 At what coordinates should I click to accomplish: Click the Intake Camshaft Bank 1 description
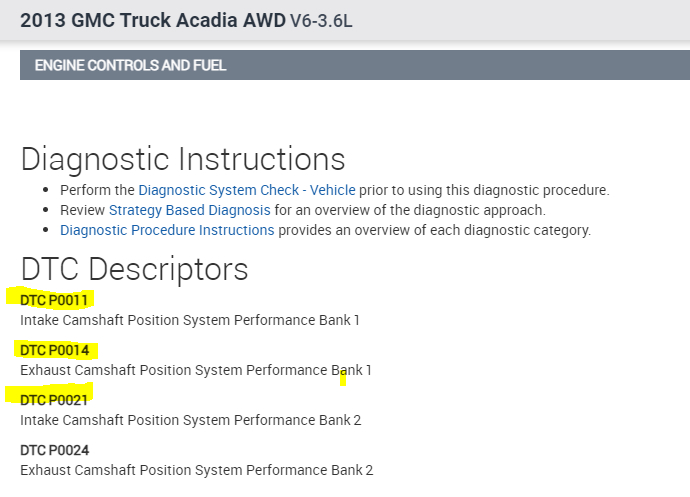click(x=189, y=320)
